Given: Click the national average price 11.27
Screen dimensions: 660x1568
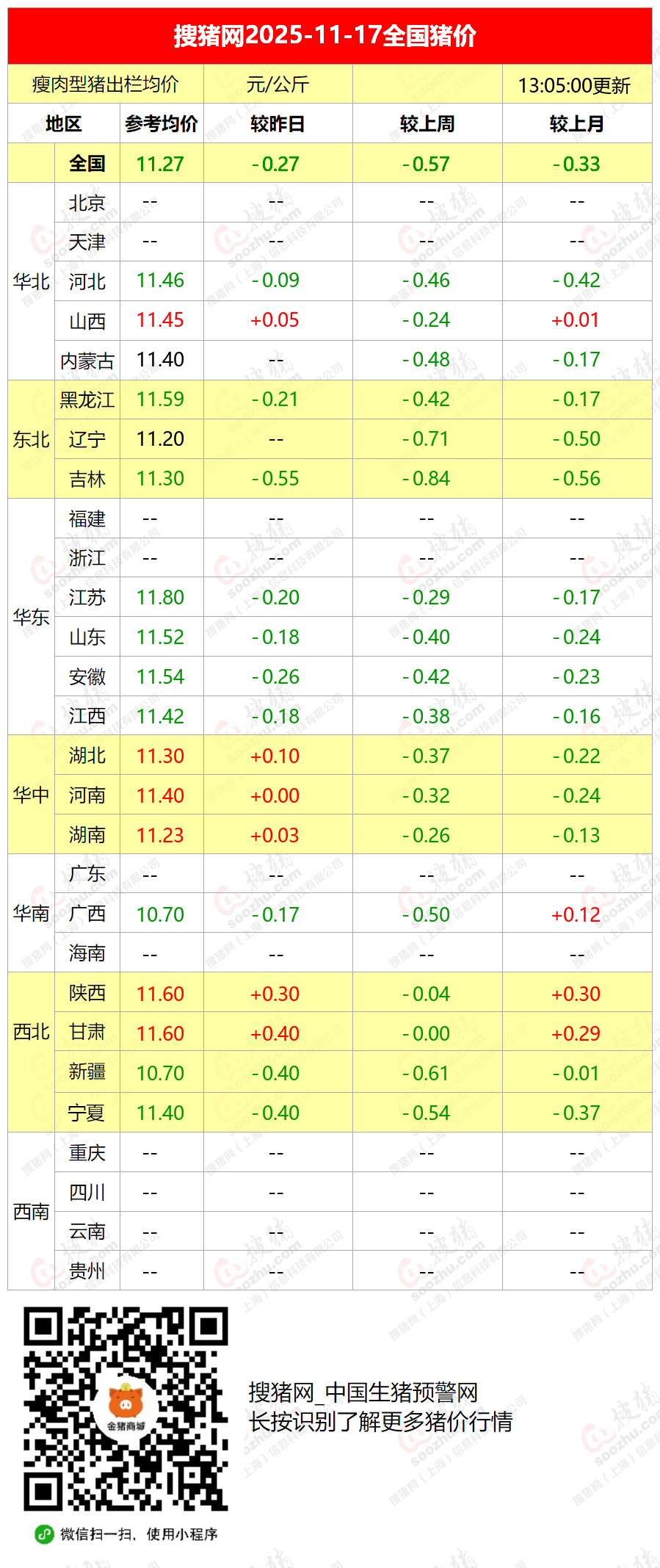Looking at the screenshot, I should click(161, 163).
